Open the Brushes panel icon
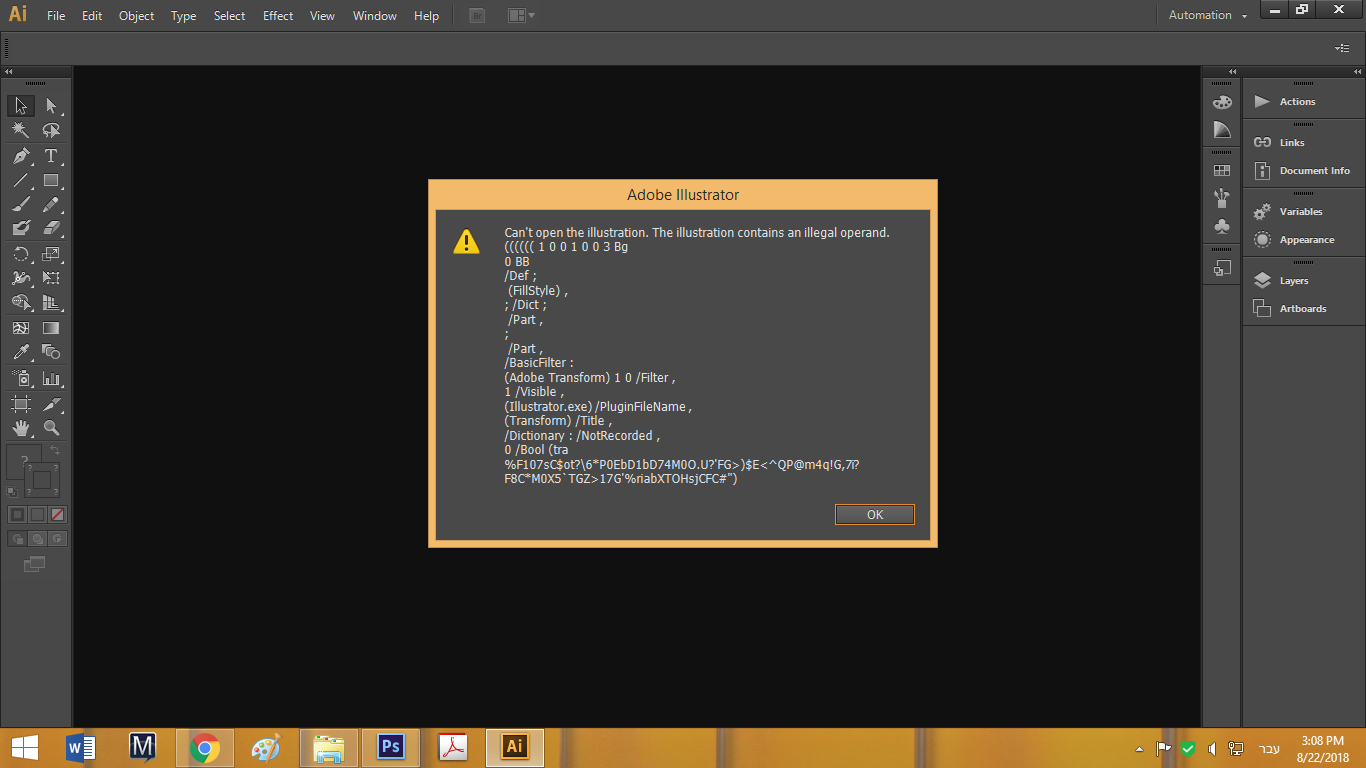The height and width of the screenshot is (768, 1366). click(x=1222, y=198)
